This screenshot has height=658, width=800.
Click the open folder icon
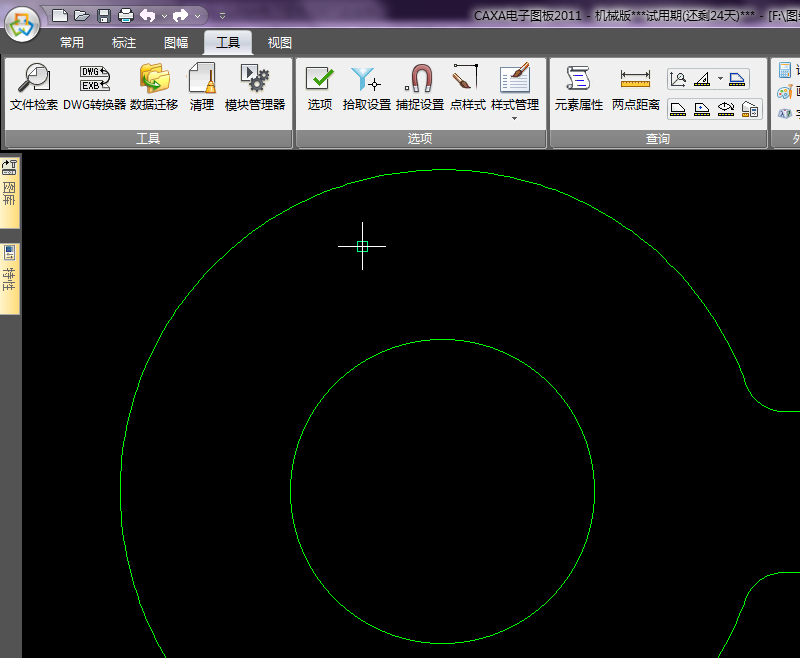(x=82, y=16)
